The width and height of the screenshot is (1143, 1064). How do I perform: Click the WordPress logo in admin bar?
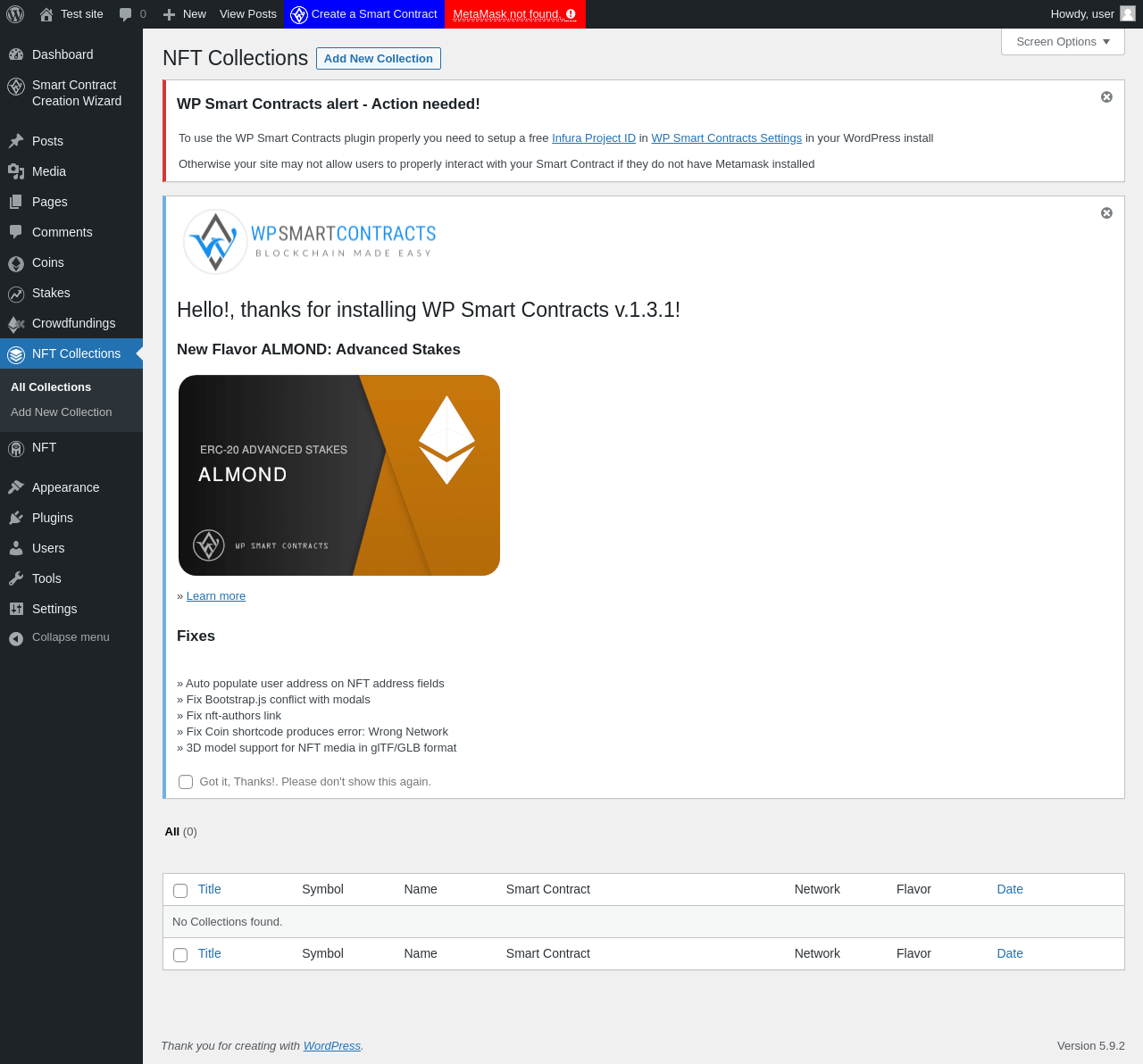15,14
